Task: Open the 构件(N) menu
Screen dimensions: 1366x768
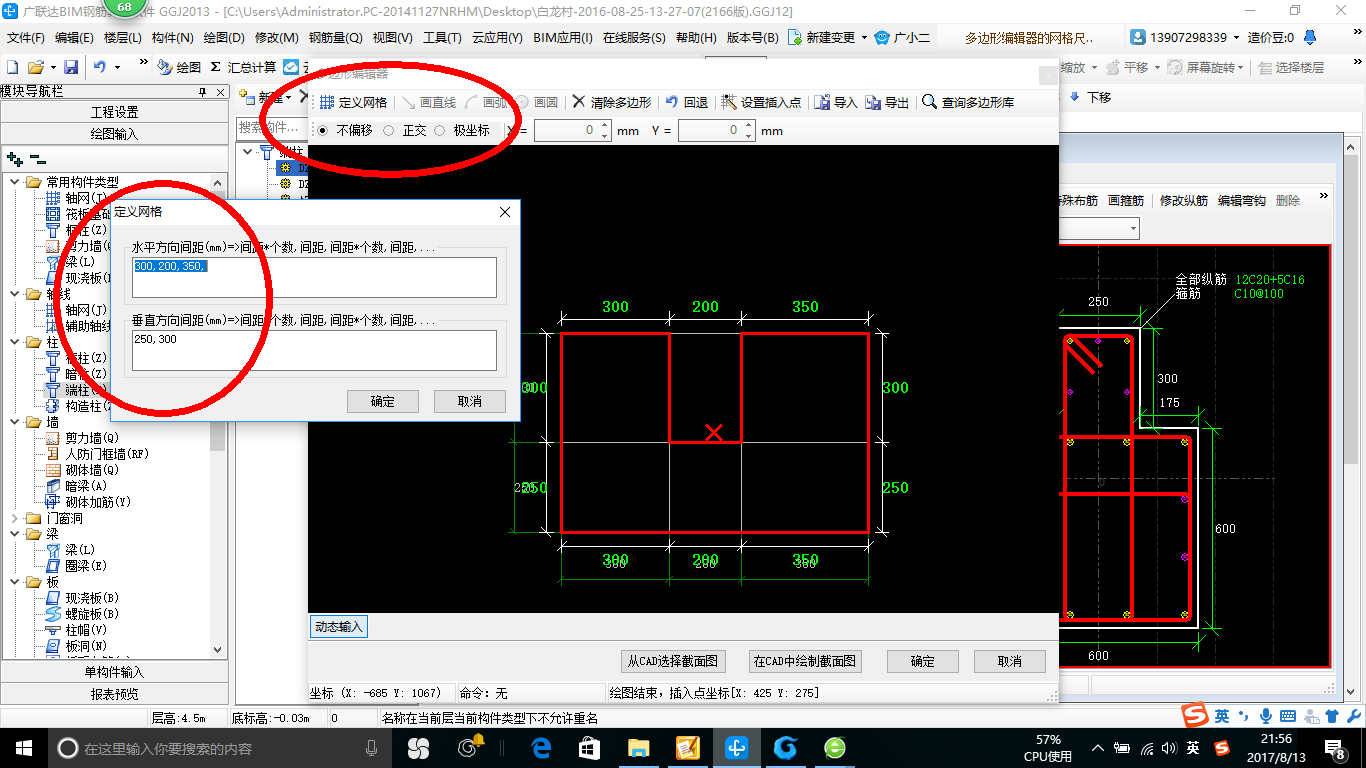Action: point(172,38)
